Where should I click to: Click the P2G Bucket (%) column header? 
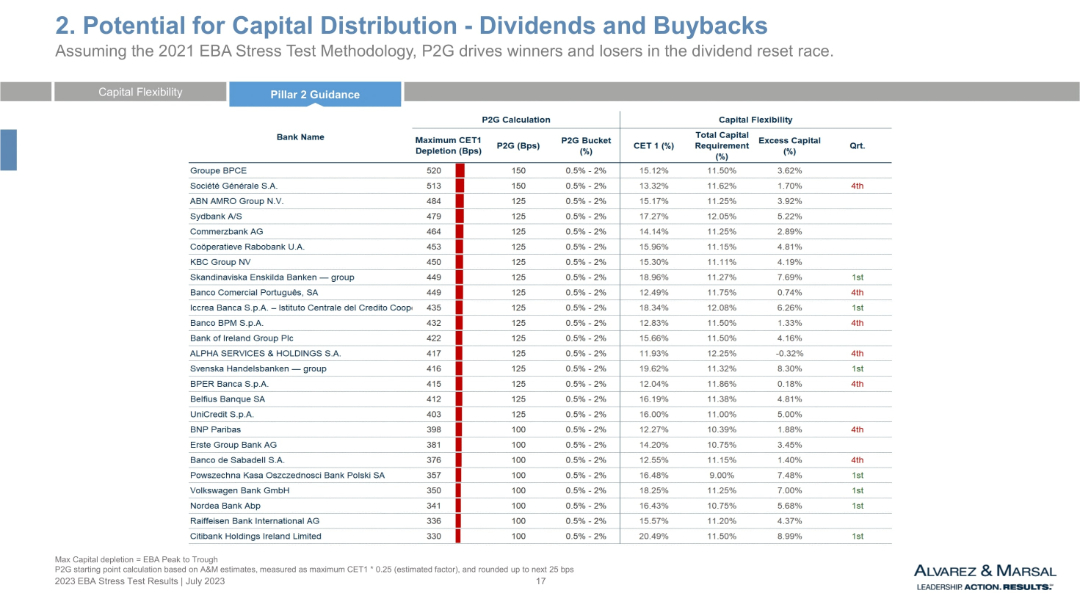pyautogui.click(x=585, y=145)
